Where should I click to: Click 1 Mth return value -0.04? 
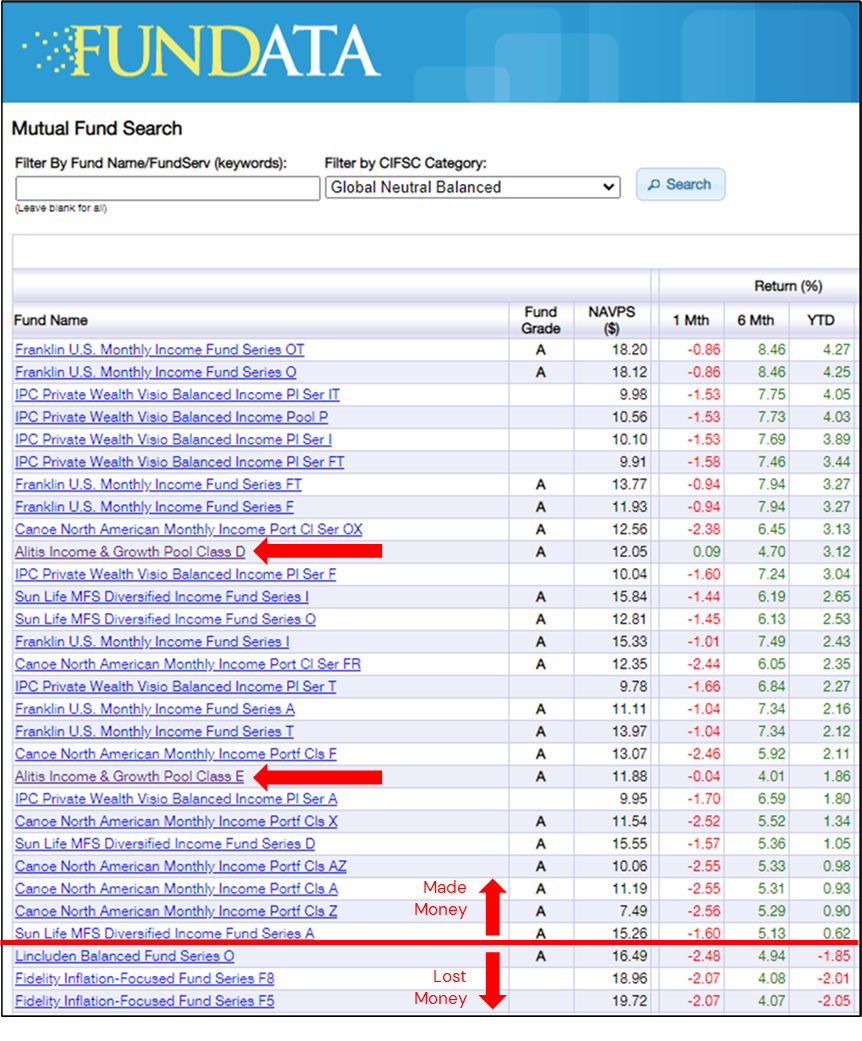click(704, 777)
